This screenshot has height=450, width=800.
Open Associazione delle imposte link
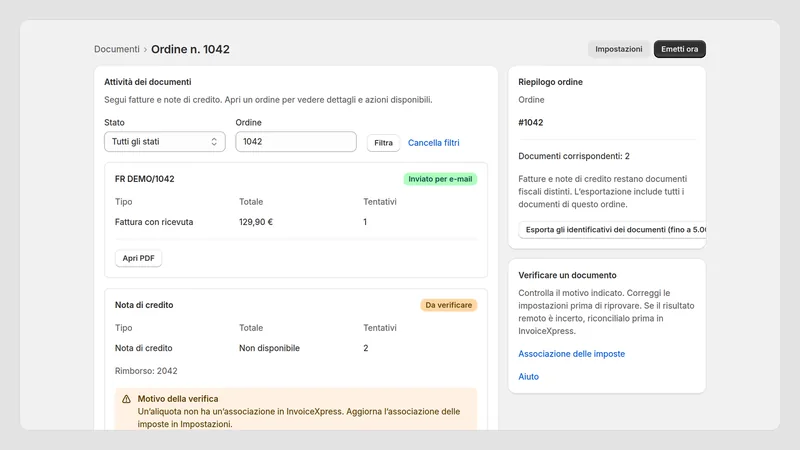[x=571, y=354]
